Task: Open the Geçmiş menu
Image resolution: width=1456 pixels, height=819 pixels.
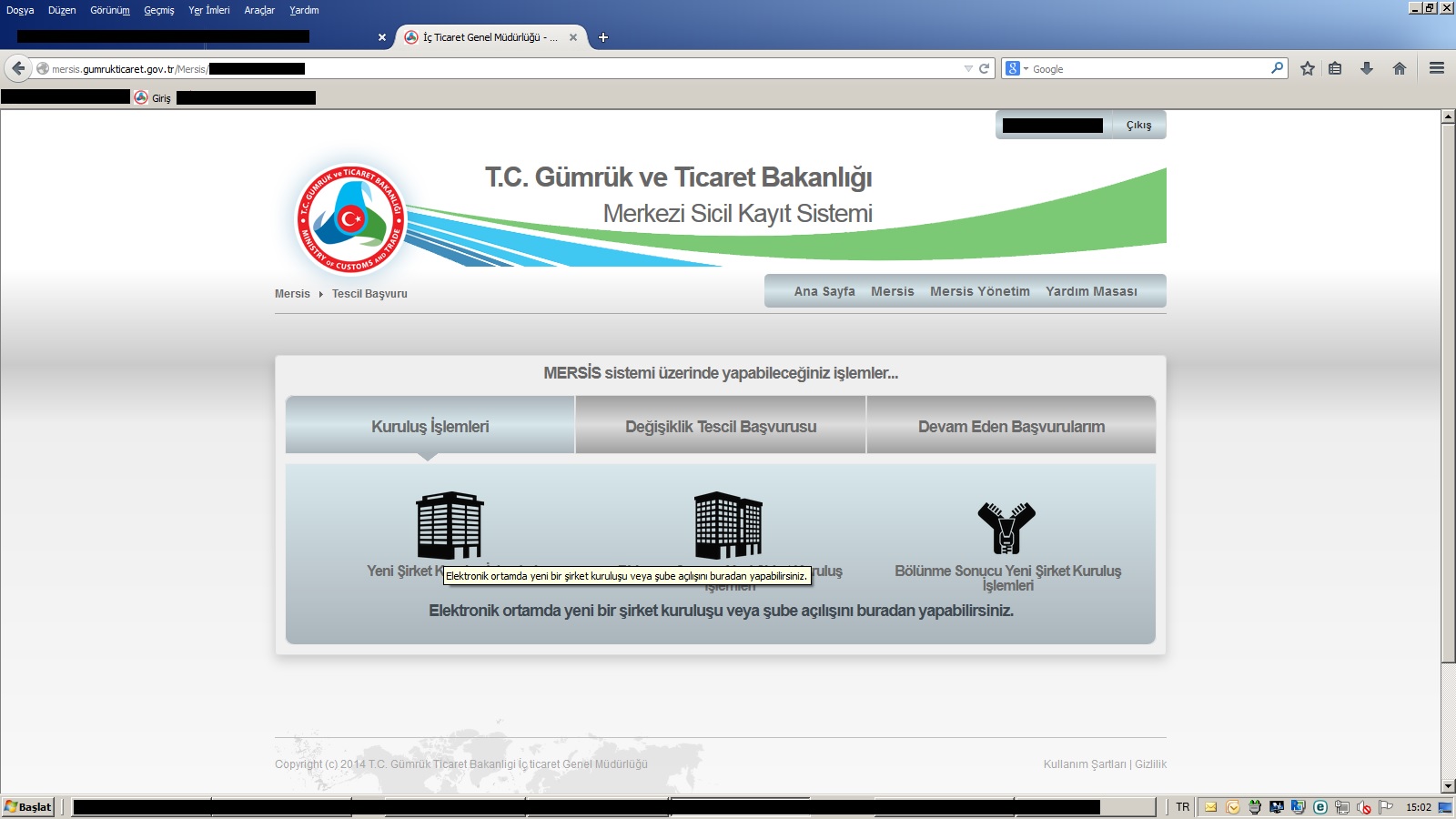Action: (x=159, y=10)
